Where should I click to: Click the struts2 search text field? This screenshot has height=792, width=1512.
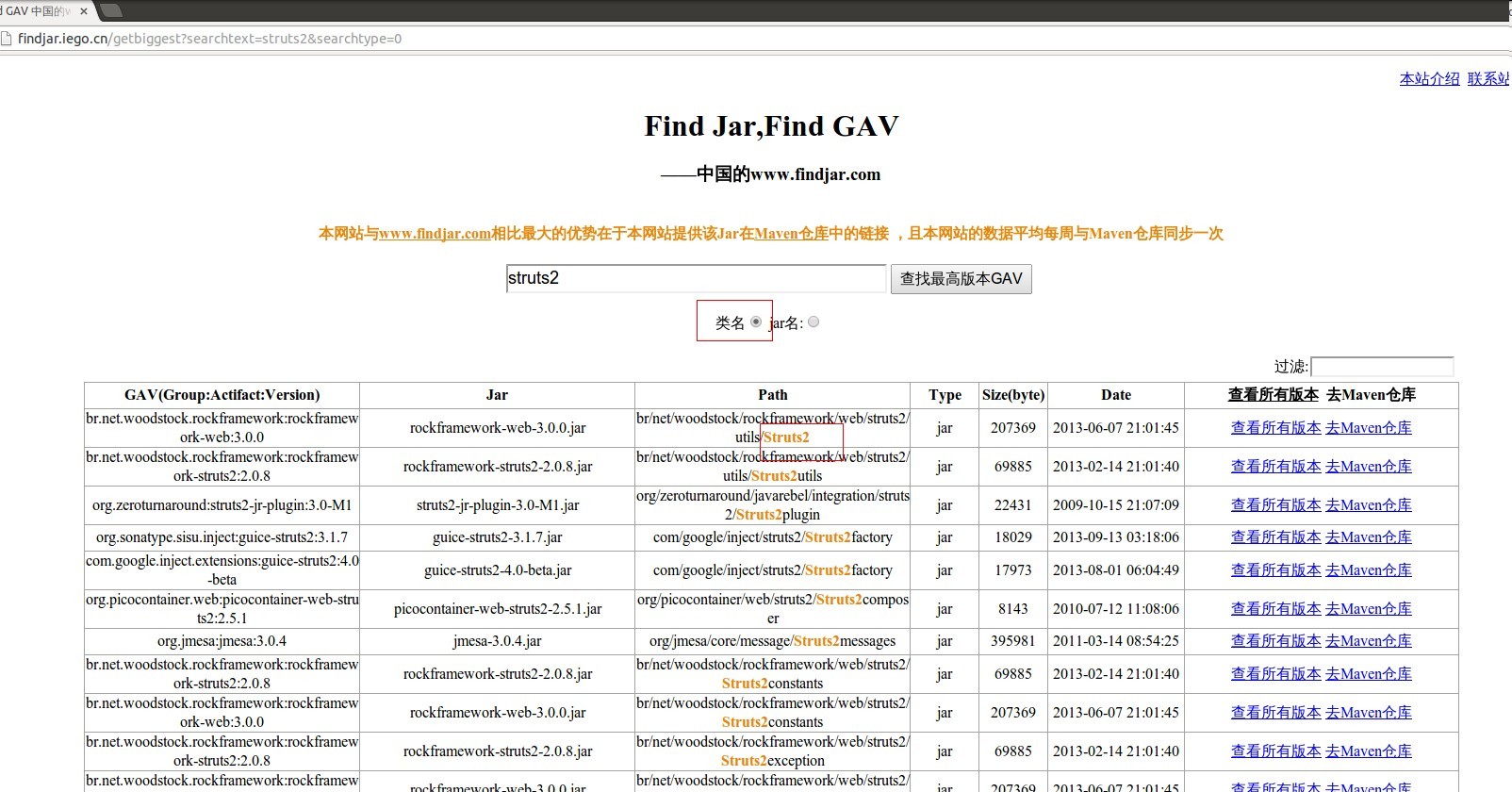coord(696,278)
